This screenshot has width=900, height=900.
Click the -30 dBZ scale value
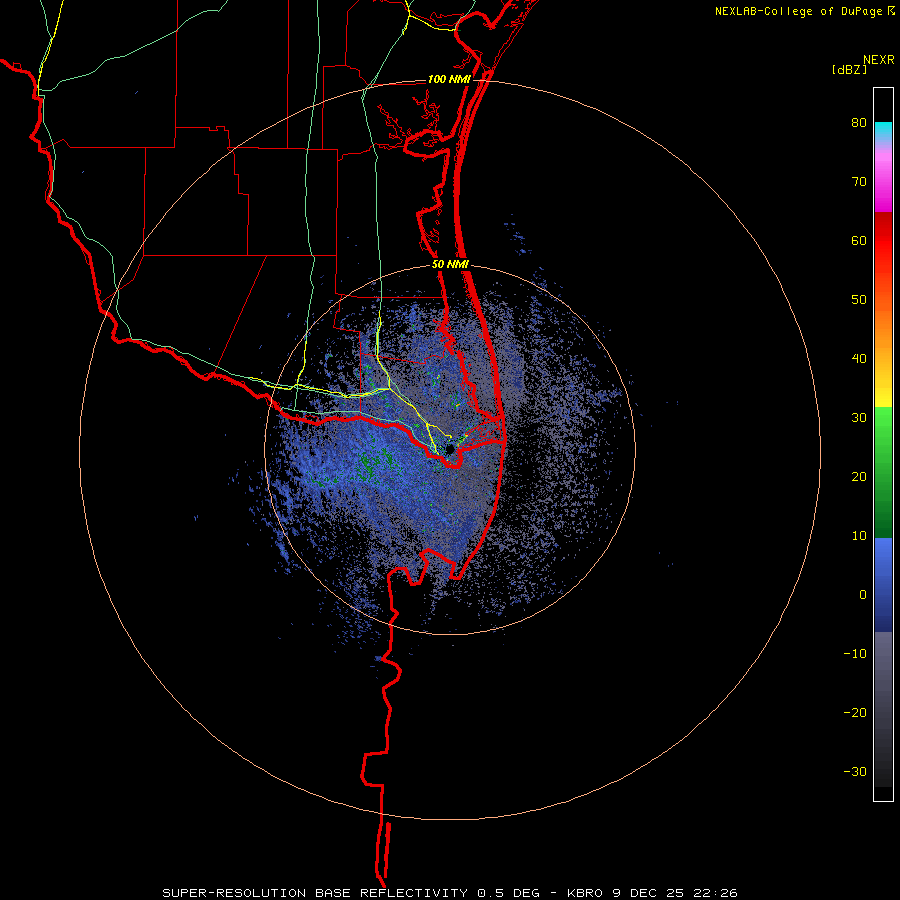855,771
